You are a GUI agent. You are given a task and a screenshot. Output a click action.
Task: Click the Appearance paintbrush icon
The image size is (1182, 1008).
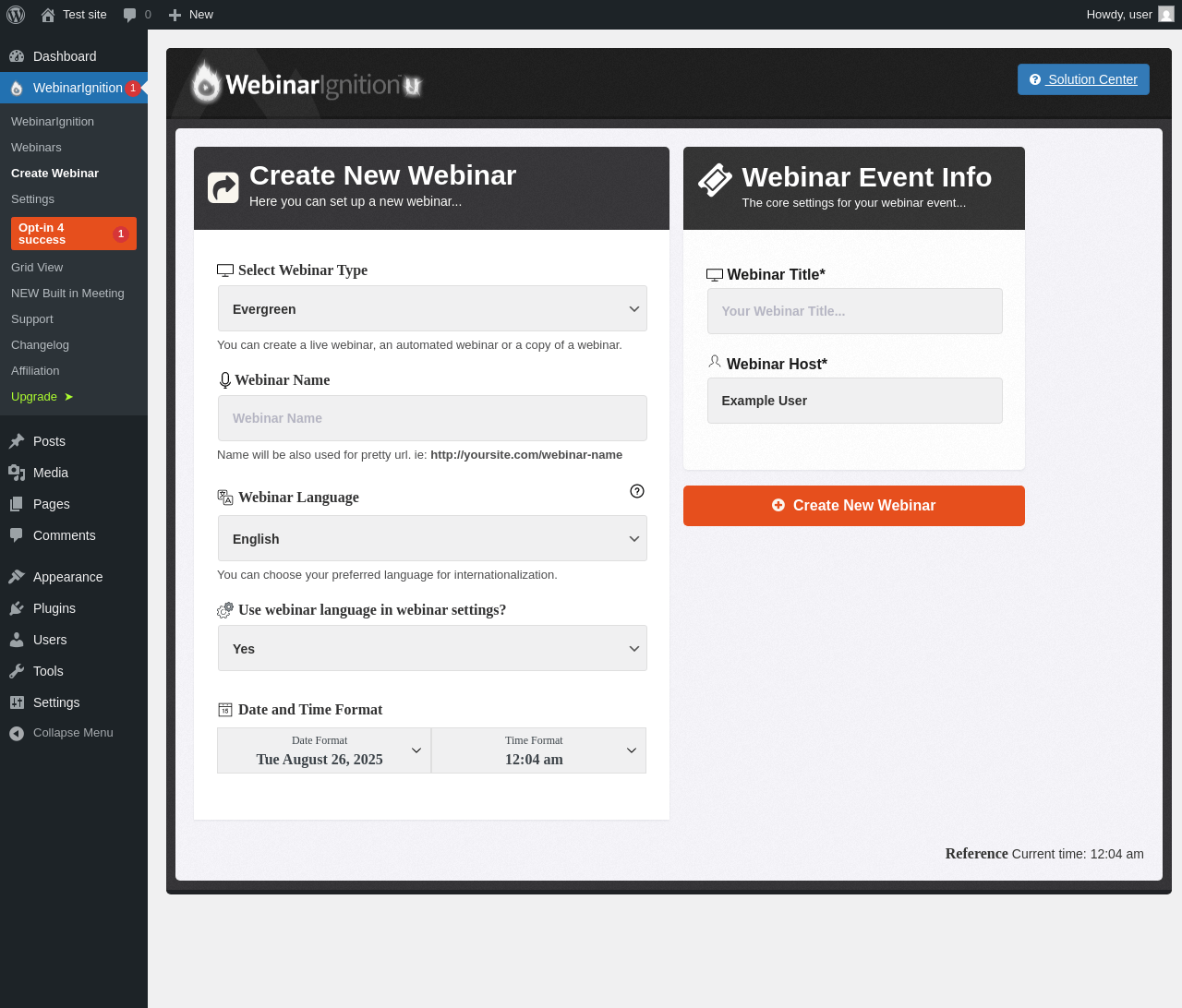pos(17,577)
